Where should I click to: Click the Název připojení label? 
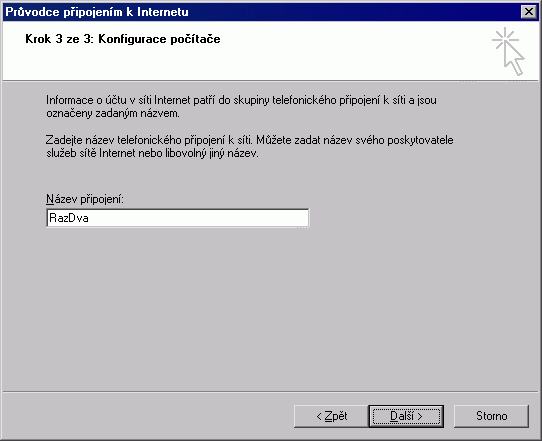[85, 199]
